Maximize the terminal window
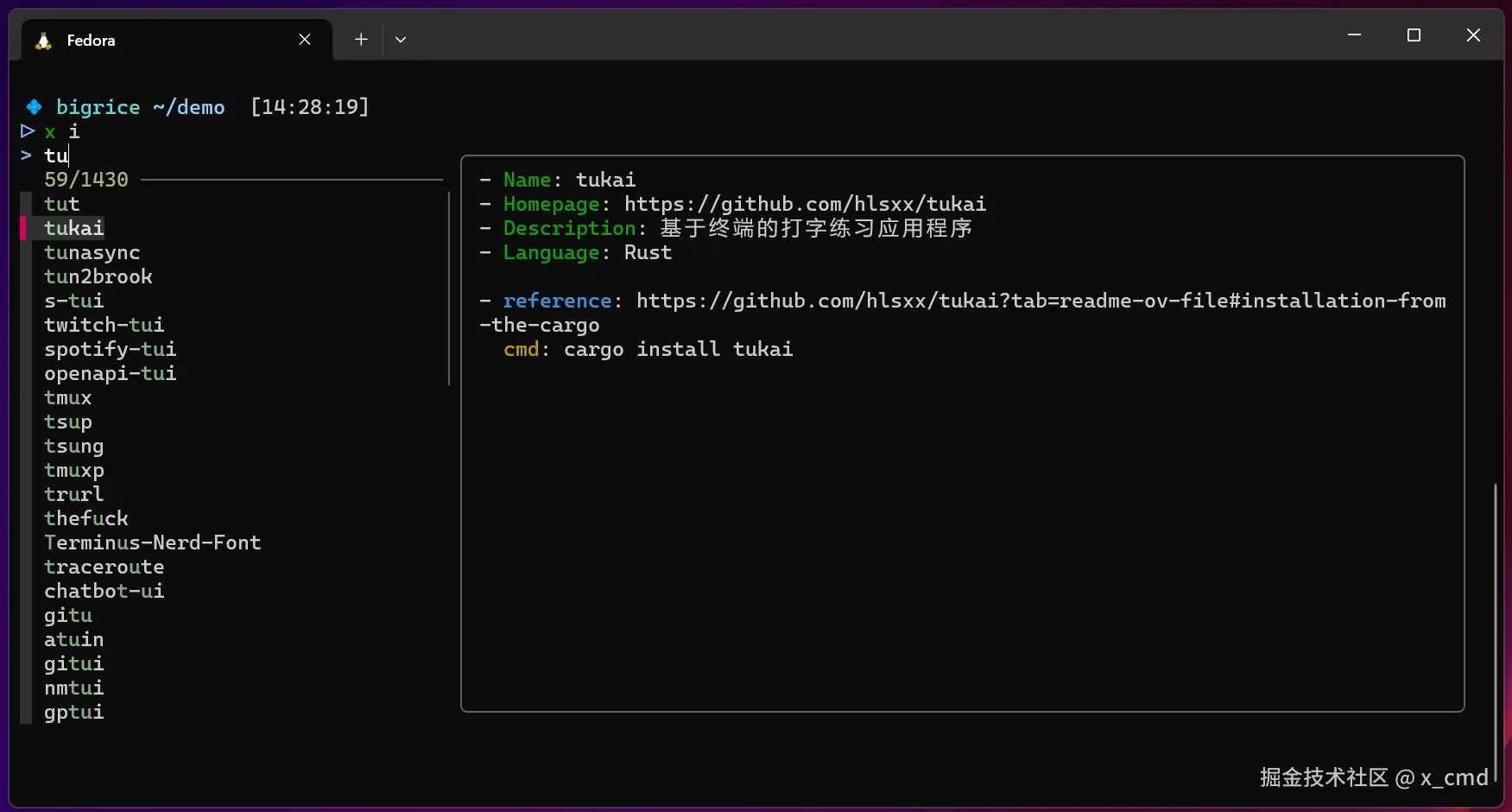The height and width of the screenshot is (812, 1512). (1414, 35)
